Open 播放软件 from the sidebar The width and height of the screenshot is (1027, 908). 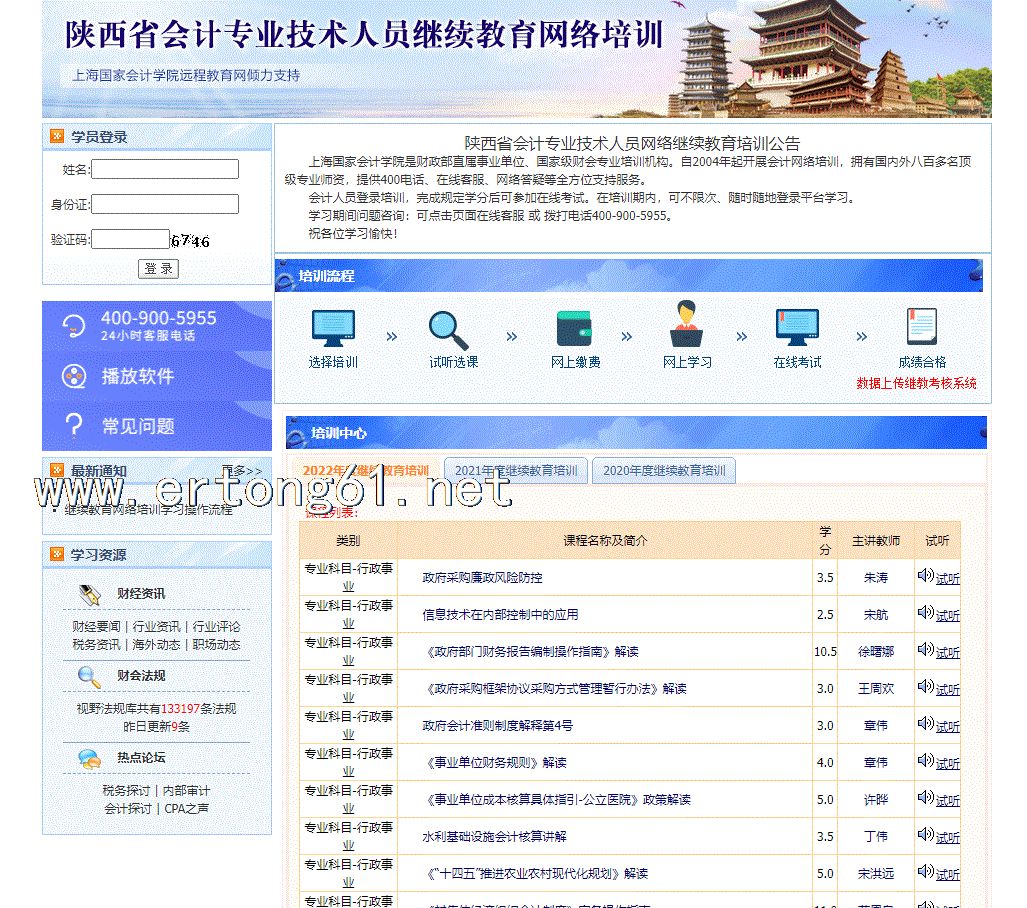tap(137, 377)
